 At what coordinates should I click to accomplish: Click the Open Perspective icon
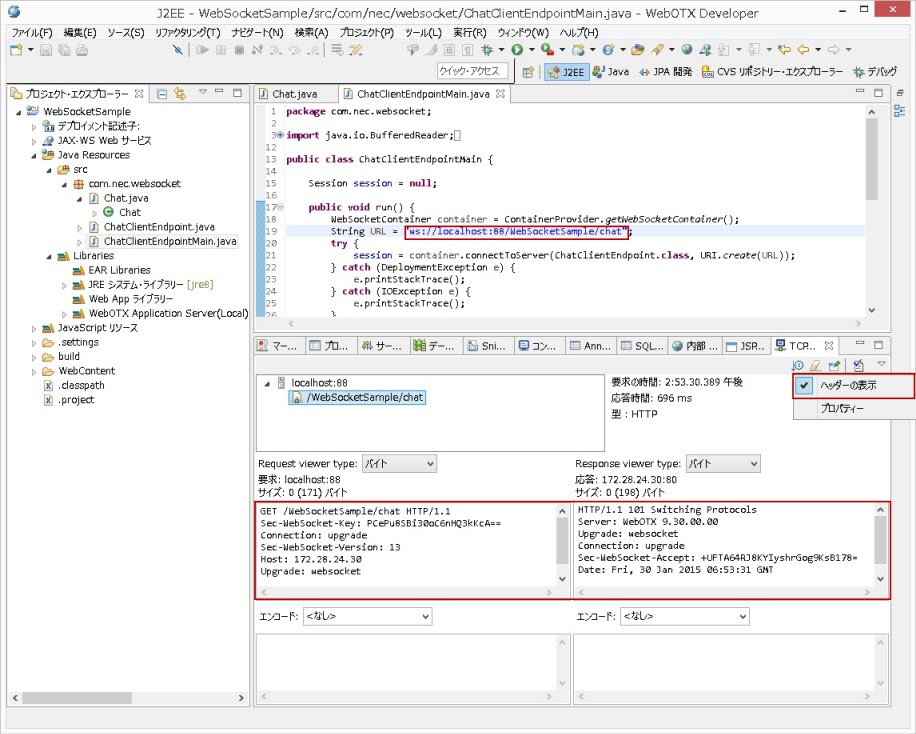click(527, 72)
